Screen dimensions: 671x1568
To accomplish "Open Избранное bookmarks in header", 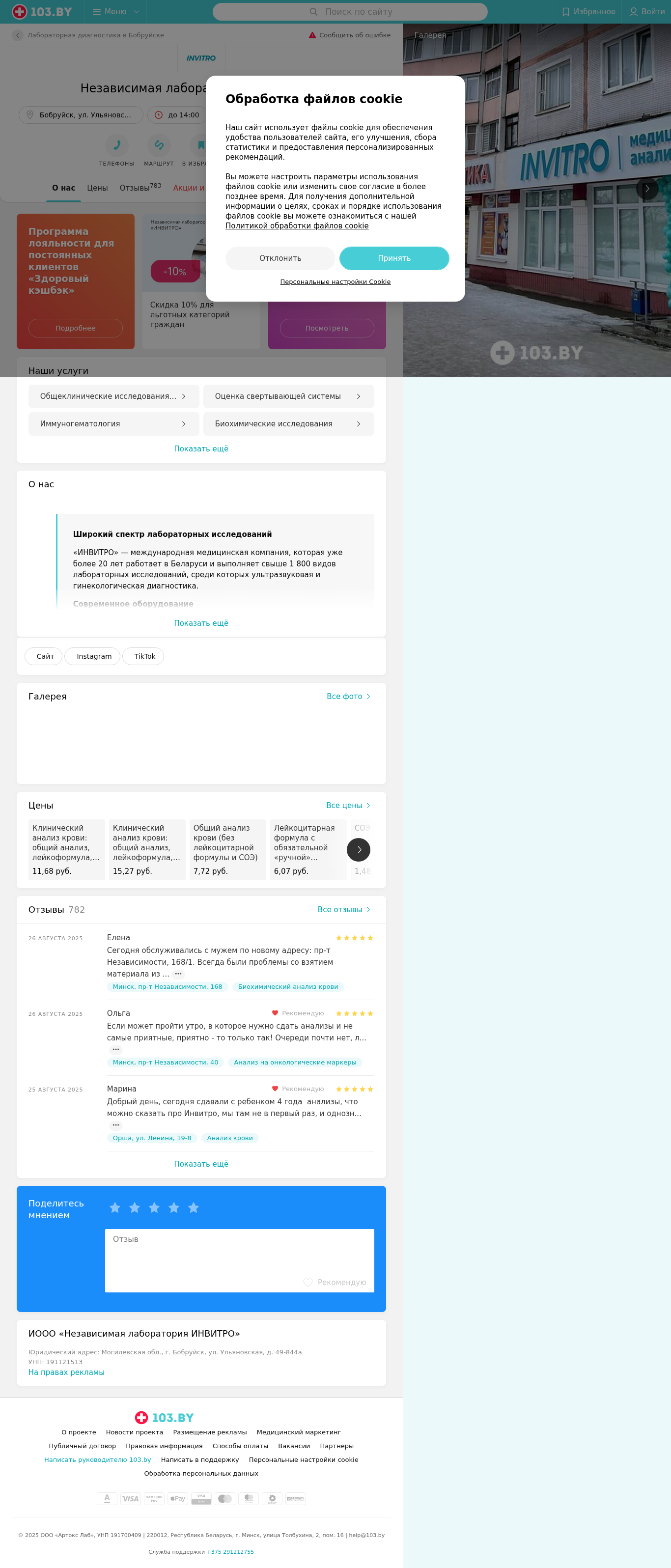I will tap(588, 12).
